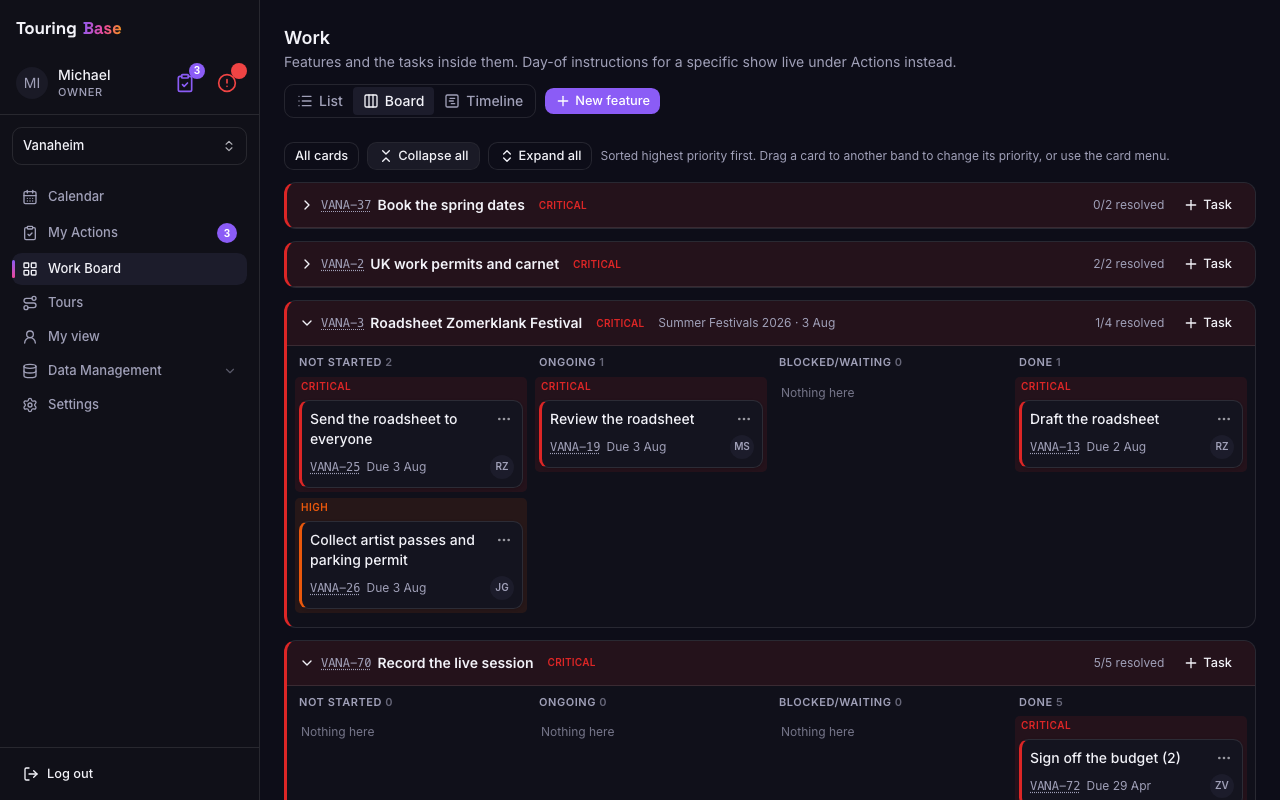Click the All cards filter

321,156
